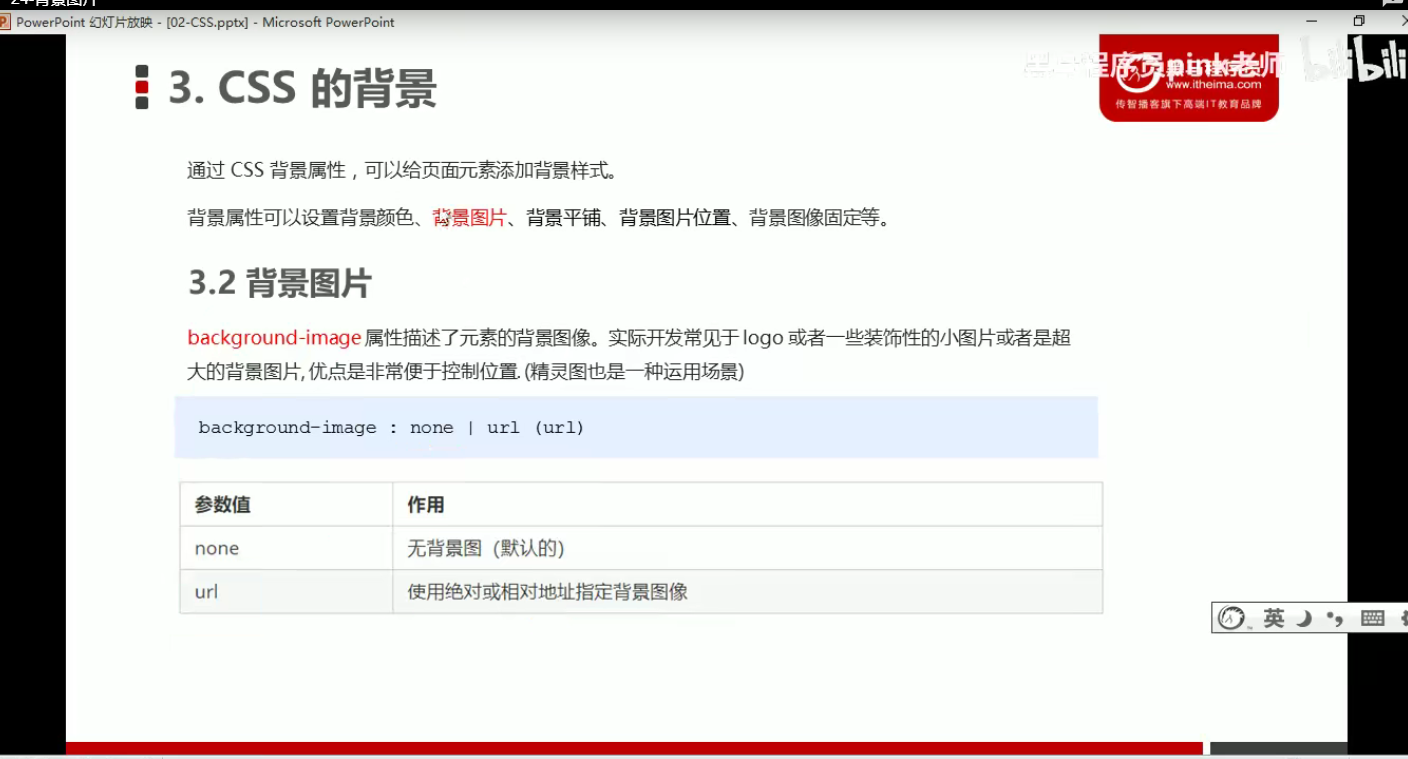This screenshot has width=1408, height=759.
Task: Click the text "背景平铺" in the paragraph
Action: click(563, 217)
